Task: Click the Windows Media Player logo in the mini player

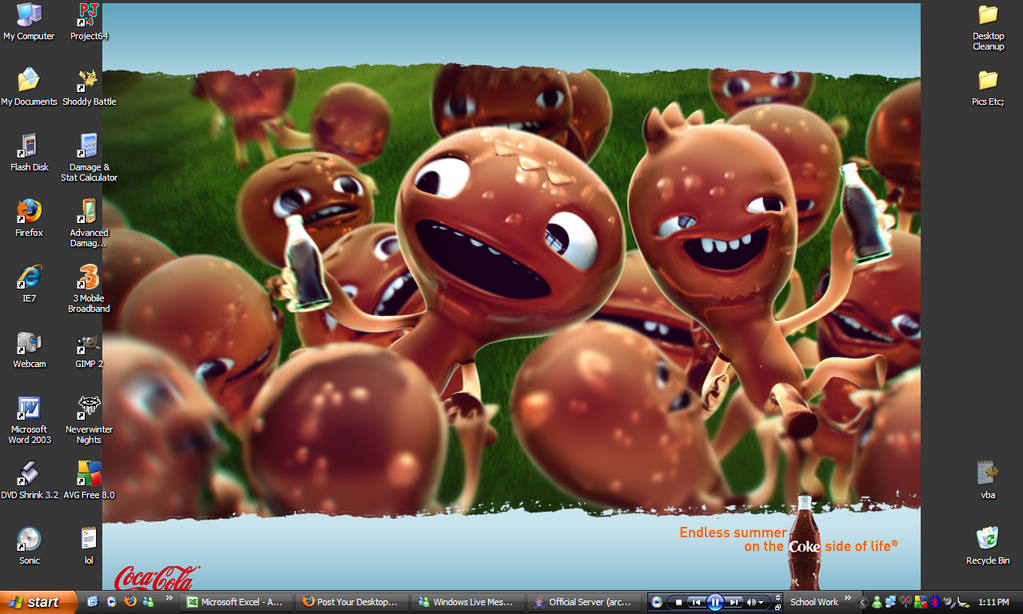Action: click(657, 602)
